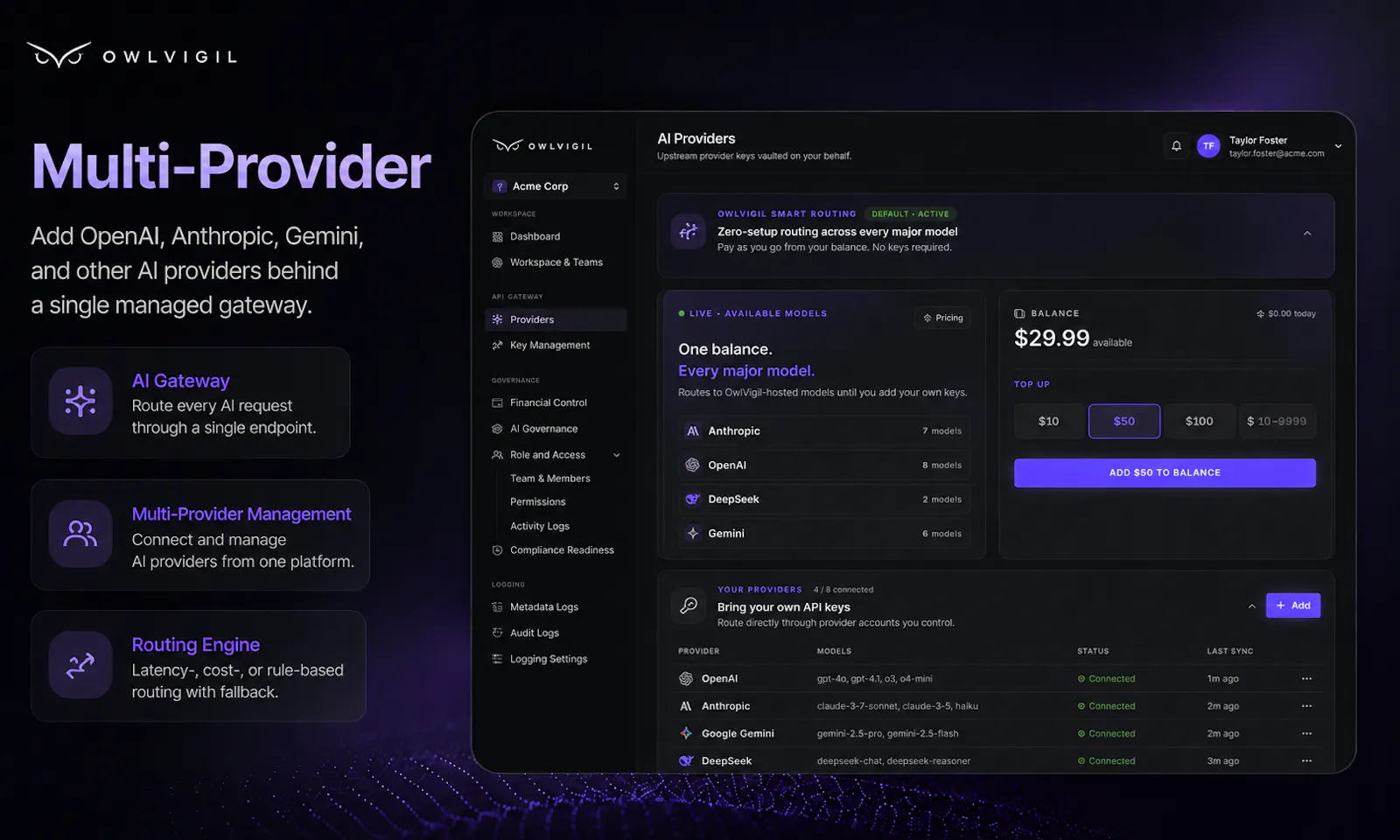Click the OwlVigil owl logo in the app sidebar
Screen dimensions: 1400x840
(x=507, y=146)
